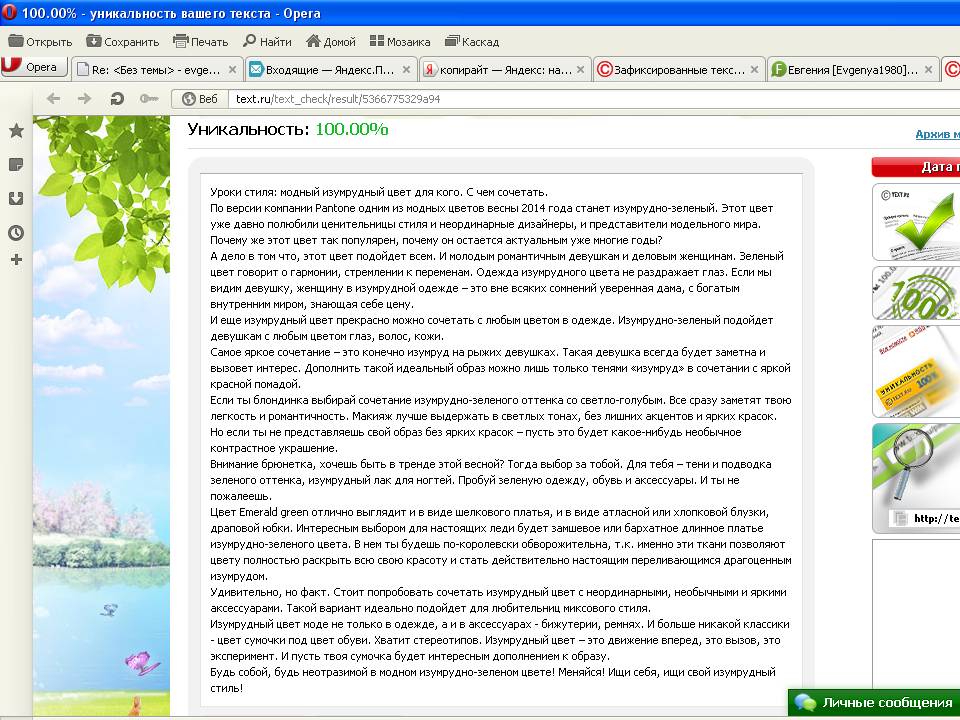The width and height of the screenshot is (960, 720).
Task: Close the Re: <Без темы> tab
Action: coord(232,70)
